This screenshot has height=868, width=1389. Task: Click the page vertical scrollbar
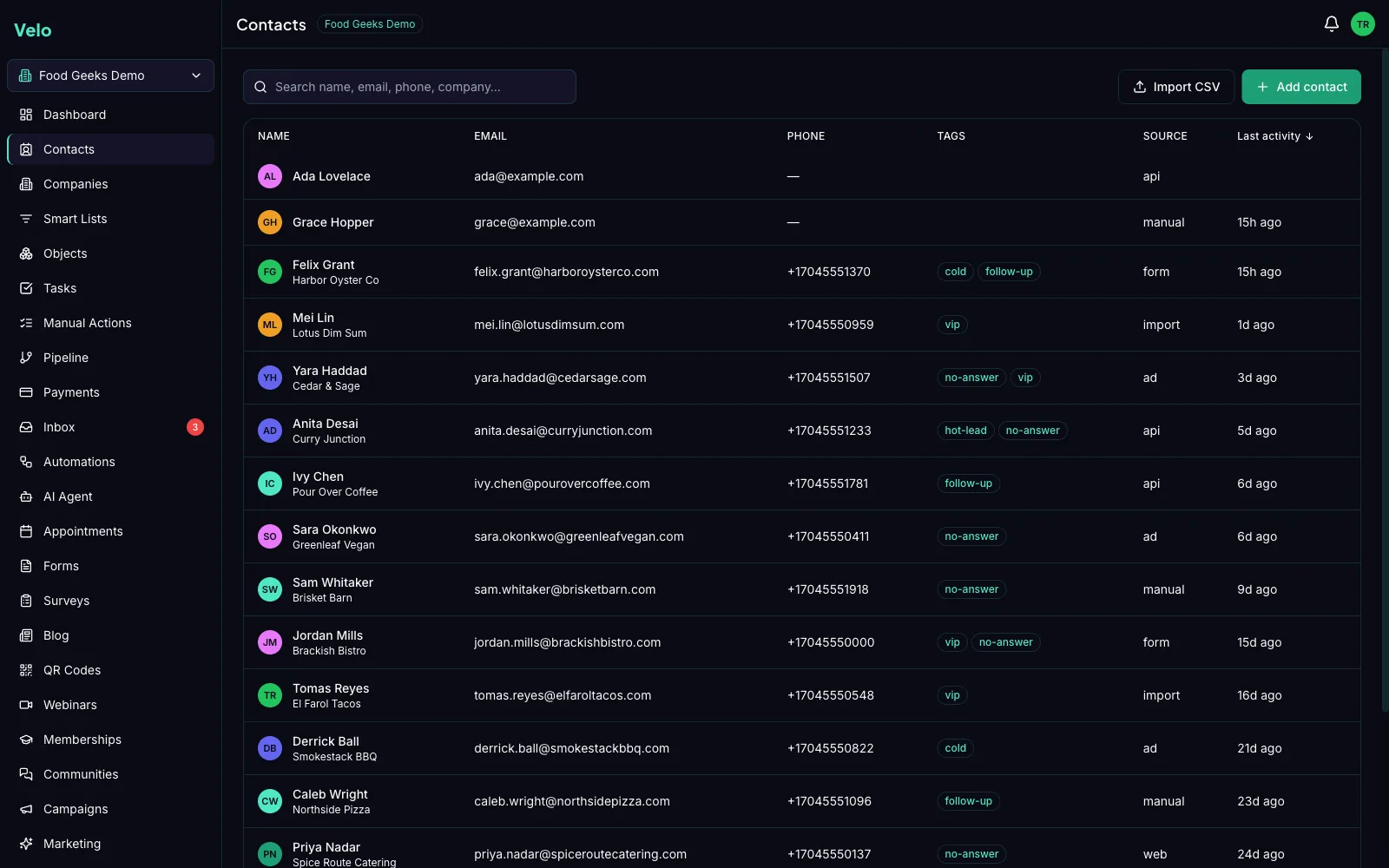1385,380
